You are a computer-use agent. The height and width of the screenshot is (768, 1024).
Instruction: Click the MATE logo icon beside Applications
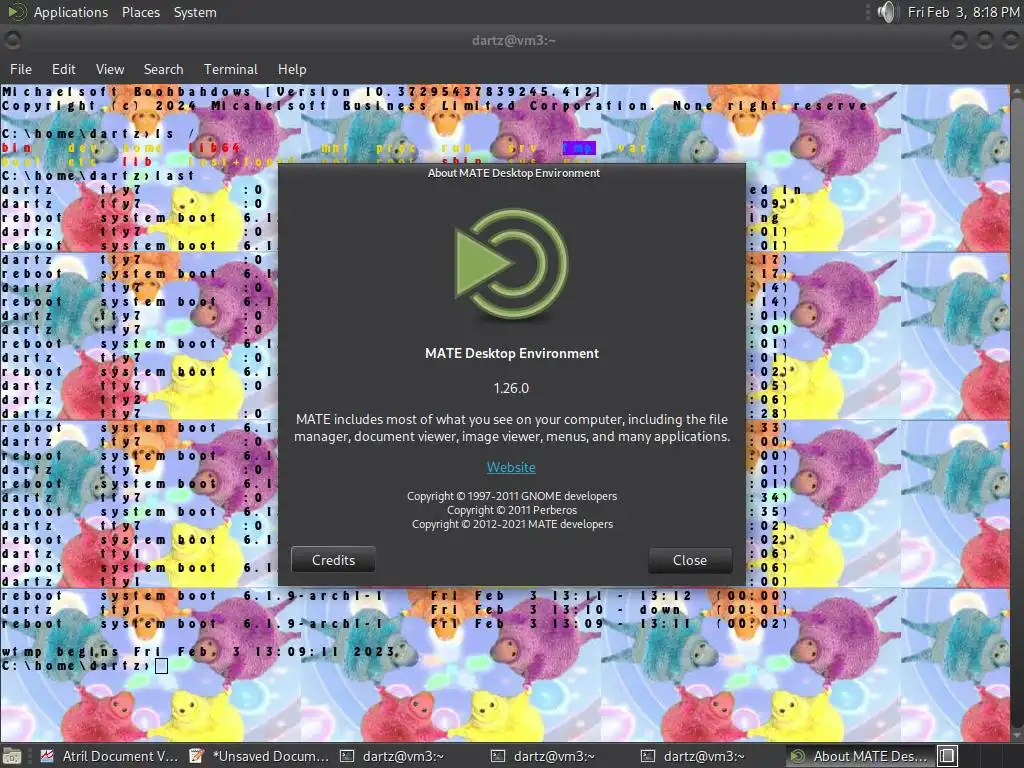pos(17,12)
